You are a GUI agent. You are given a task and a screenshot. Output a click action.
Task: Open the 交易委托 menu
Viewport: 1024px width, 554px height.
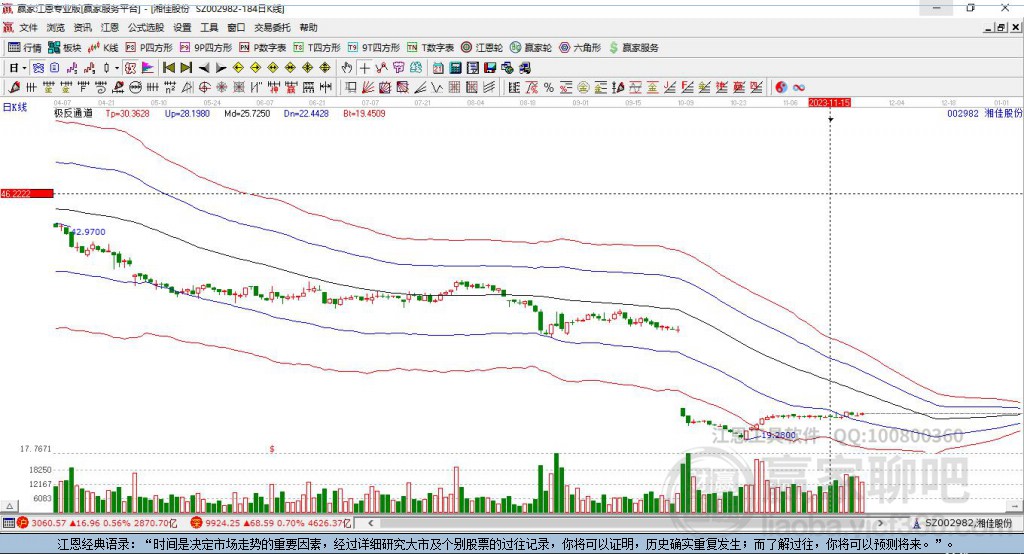click(x=272, y=27)
